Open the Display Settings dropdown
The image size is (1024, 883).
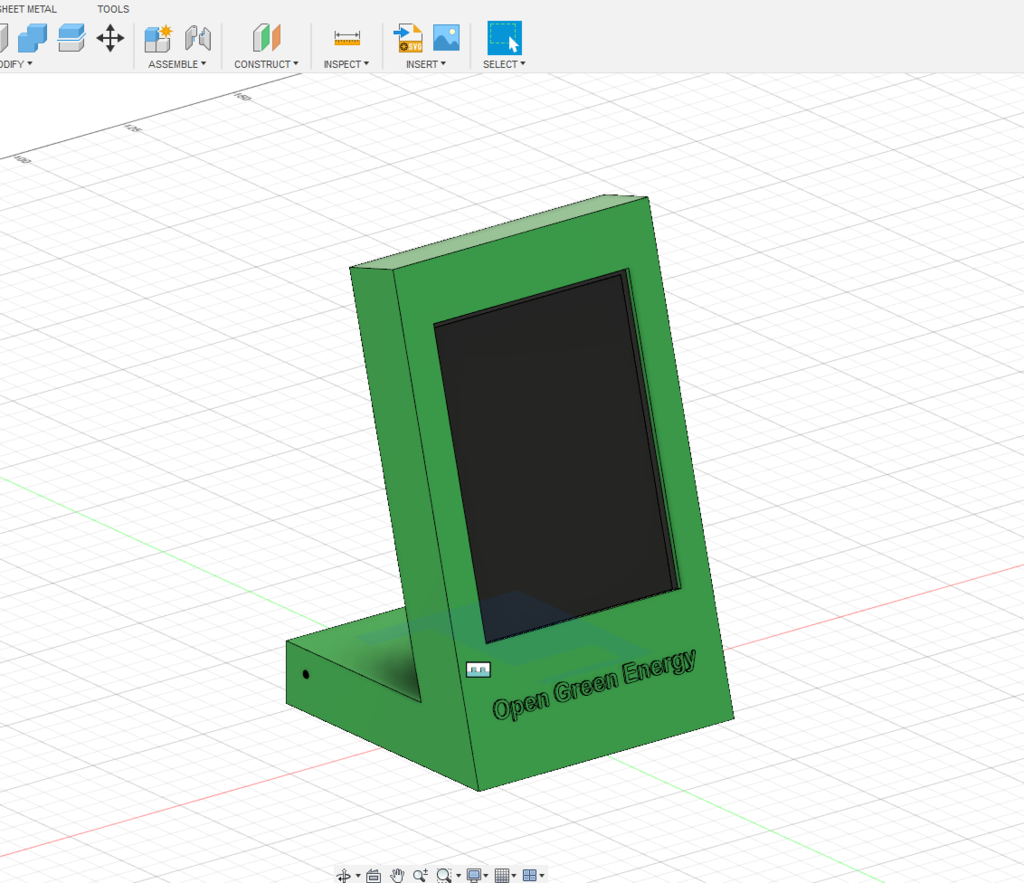coord(476,875)
